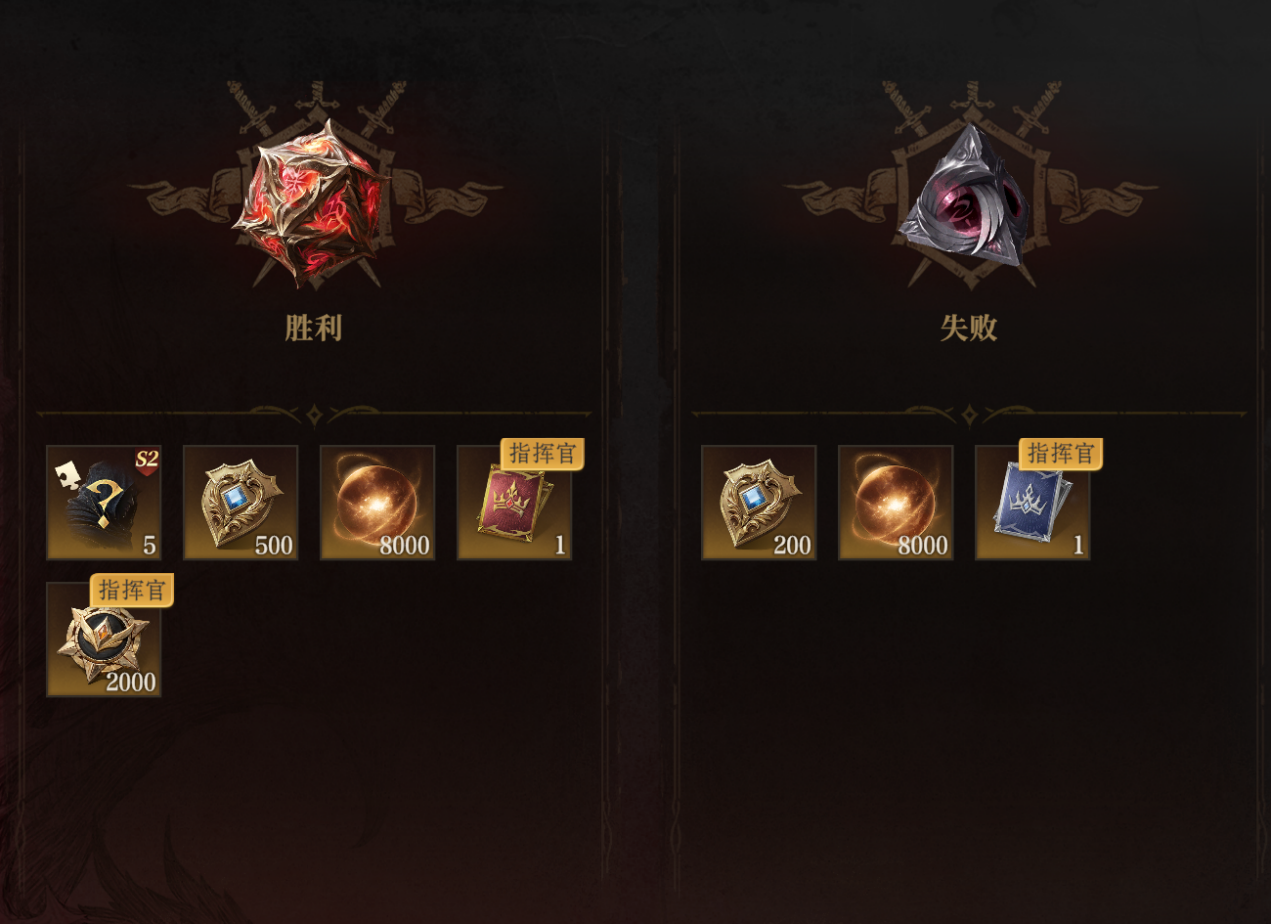Select the 2000 star medal reward
This screenshot has width=1271, height=924.
(x=104, y=640)
